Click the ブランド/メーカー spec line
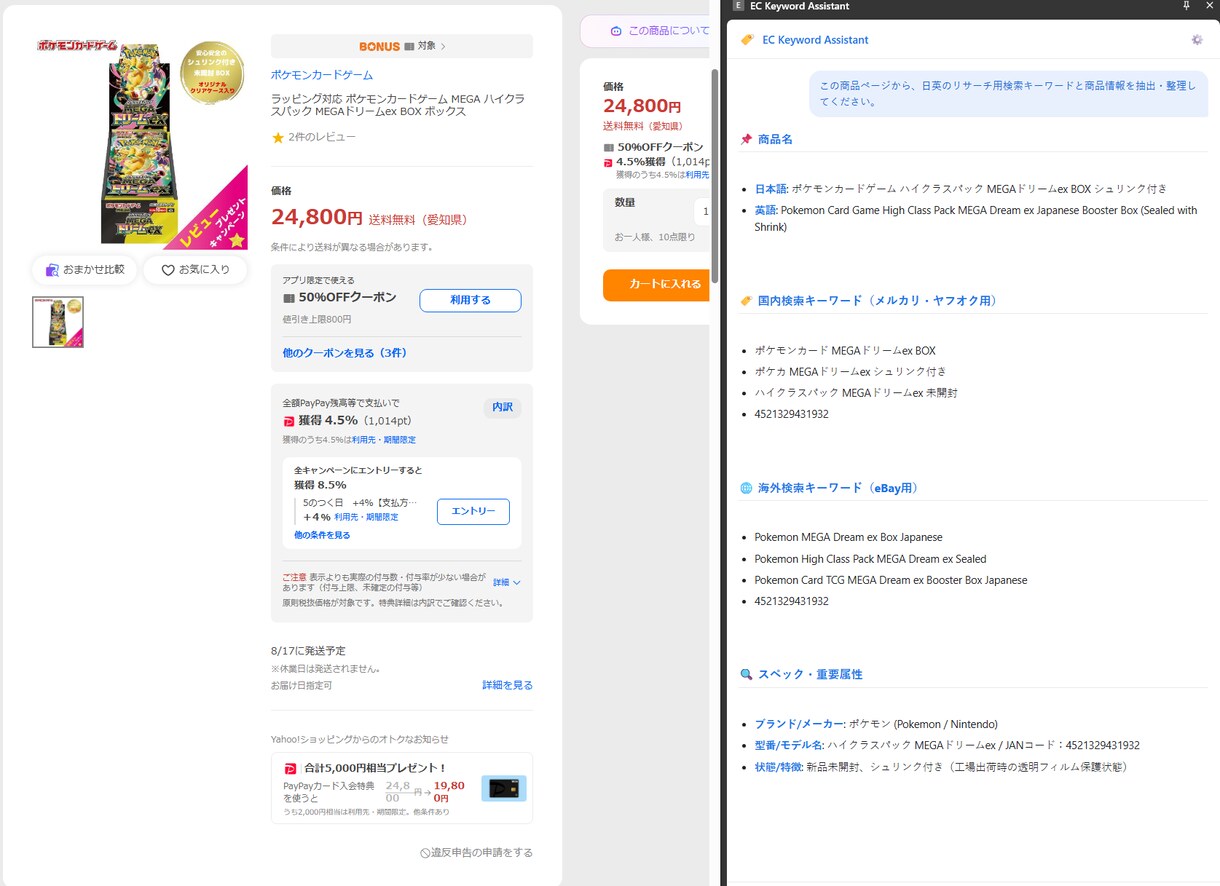 click(x=876, y=724)
